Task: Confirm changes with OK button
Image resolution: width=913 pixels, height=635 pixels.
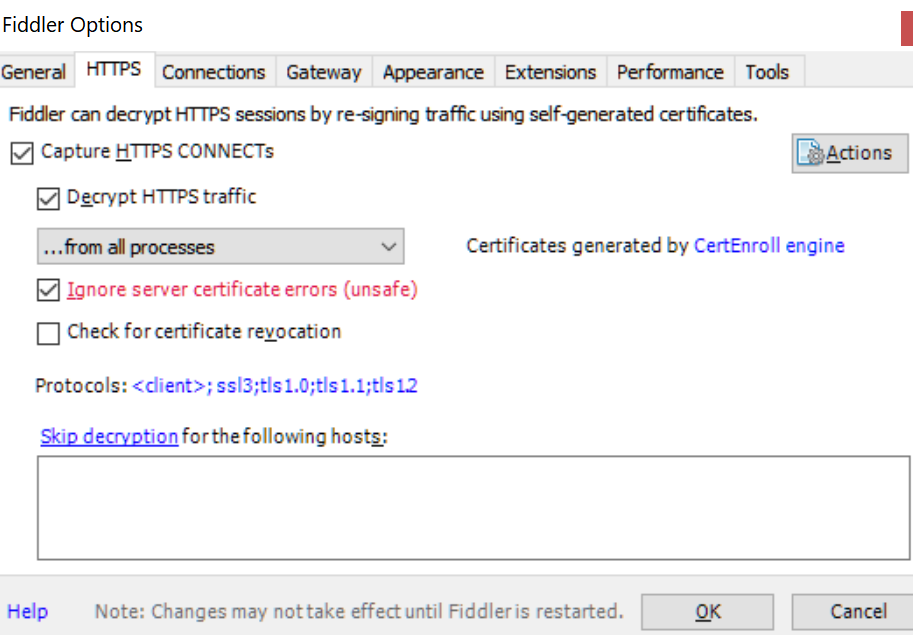Action: click(707, 612)
